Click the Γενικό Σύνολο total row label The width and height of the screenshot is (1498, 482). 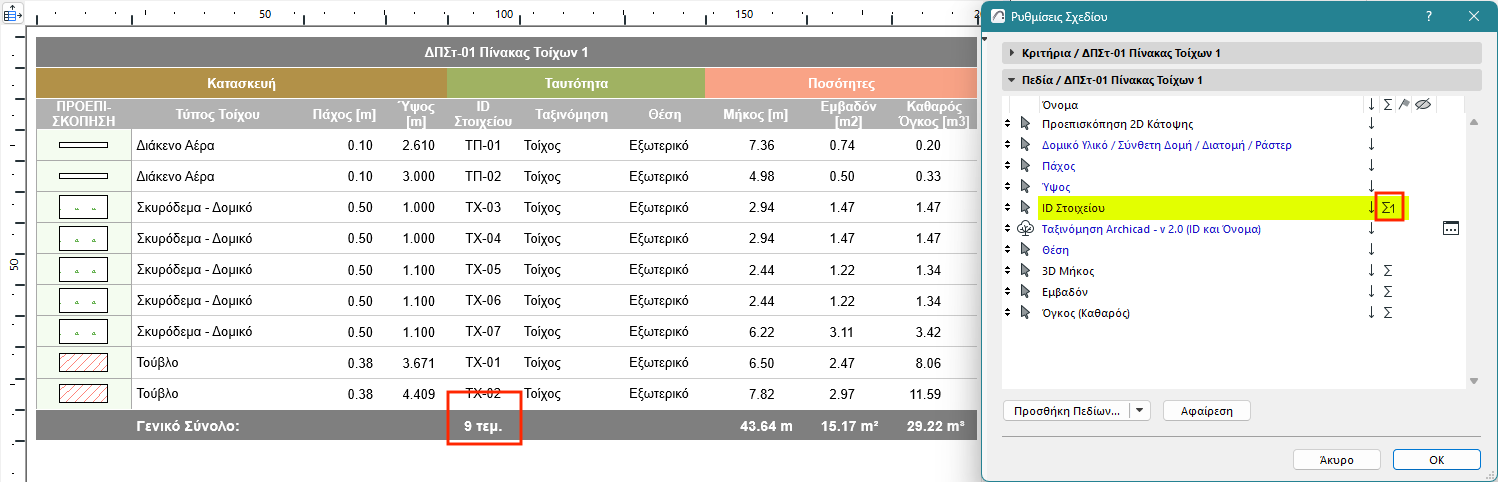tap(190, 426)
